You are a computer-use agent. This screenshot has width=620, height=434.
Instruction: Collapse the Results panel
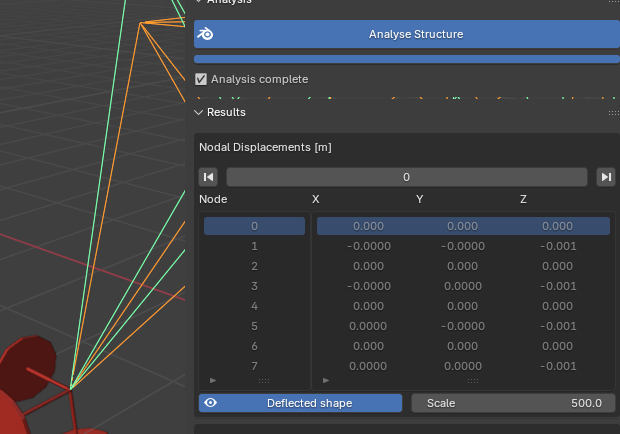pyautogui.click(x=199, y=113)
